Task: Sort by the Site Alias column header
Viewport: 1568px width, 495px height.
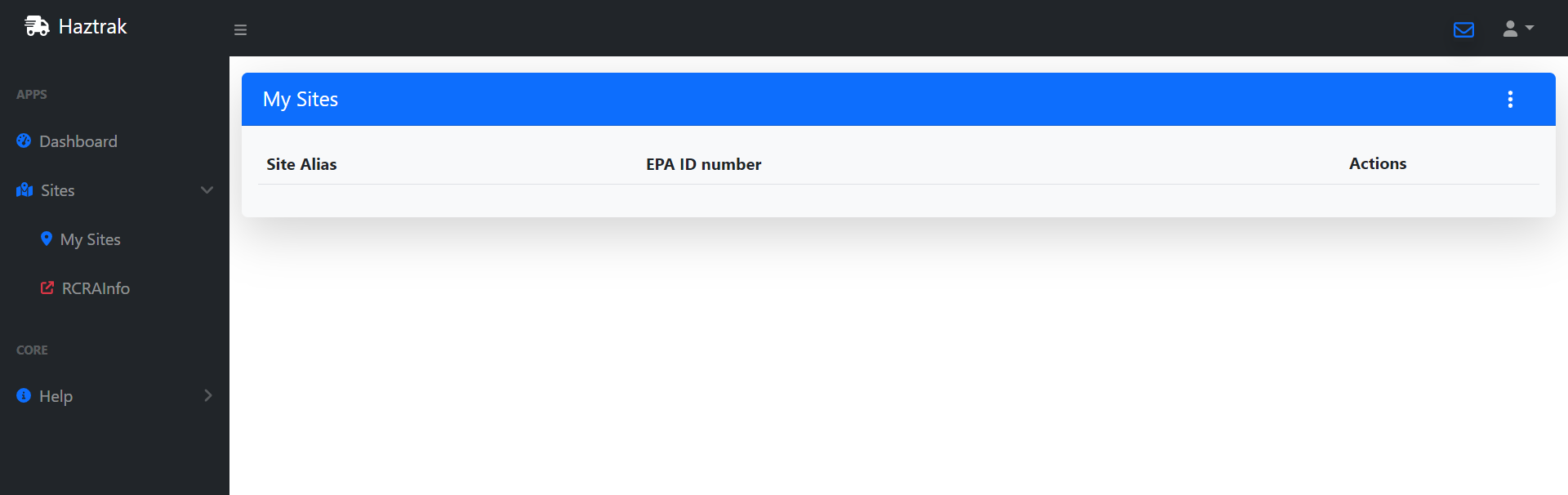Action: coord(301,163)
